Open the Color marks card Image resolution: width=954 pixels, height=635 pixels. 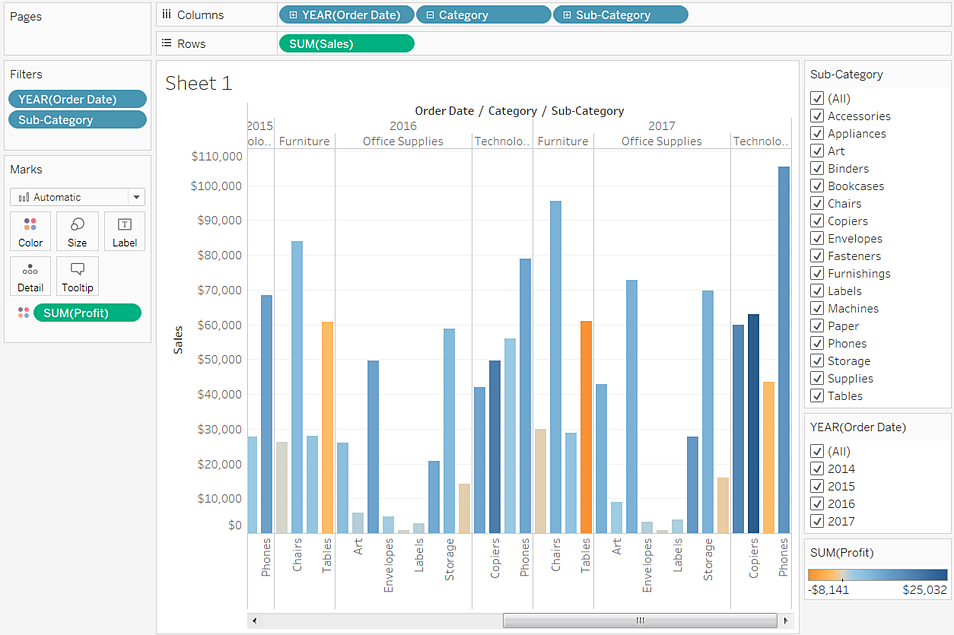tap(30, 231)
